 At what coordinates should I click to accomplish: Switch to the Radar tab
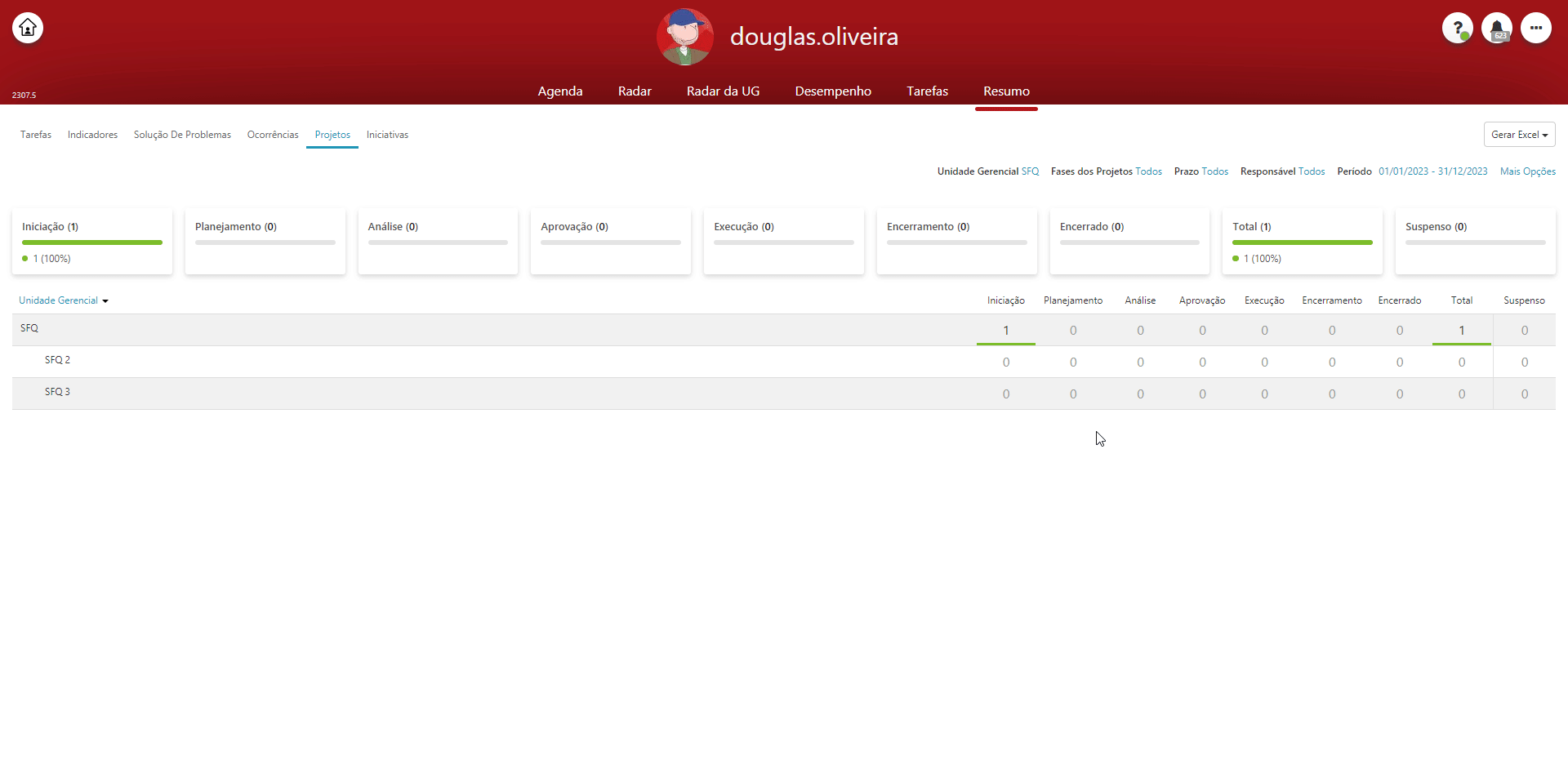coord(635,91)
